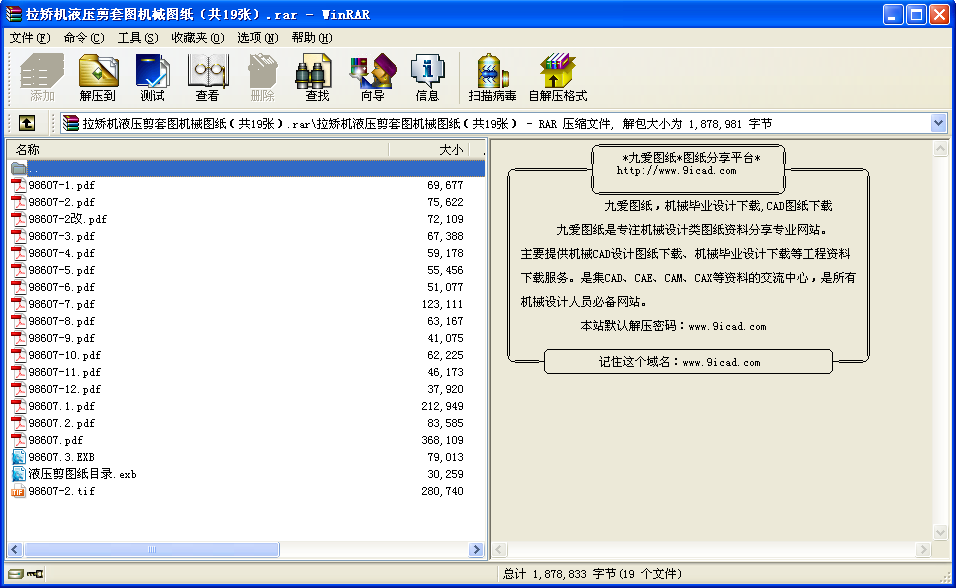Click the Test archive toolbar icon
This screenshot has width=956, height=588.
pyautogui.click(x=152, y=78)
